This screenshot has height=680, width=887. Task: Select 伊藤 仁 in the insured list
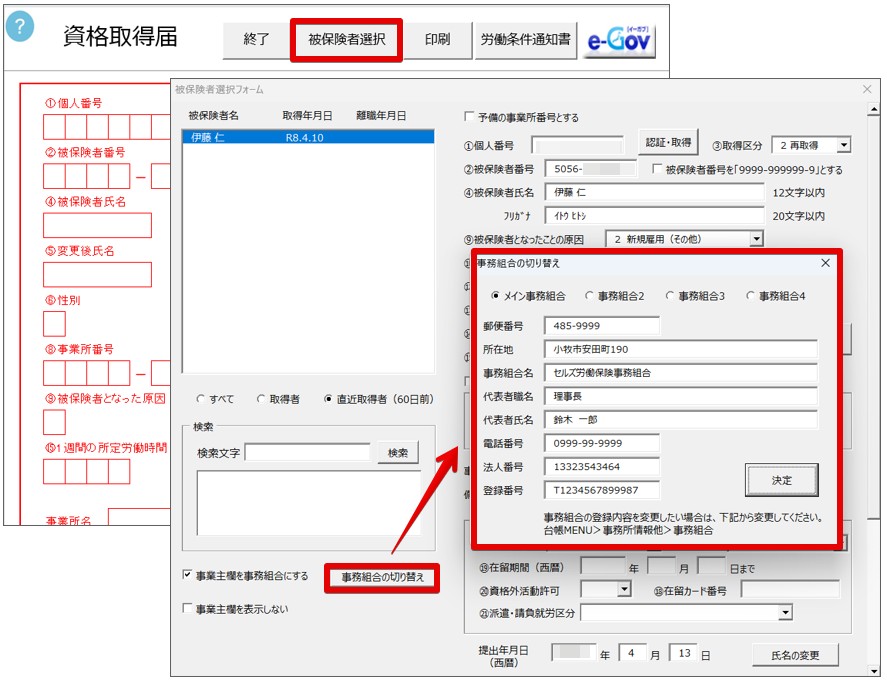308,138
